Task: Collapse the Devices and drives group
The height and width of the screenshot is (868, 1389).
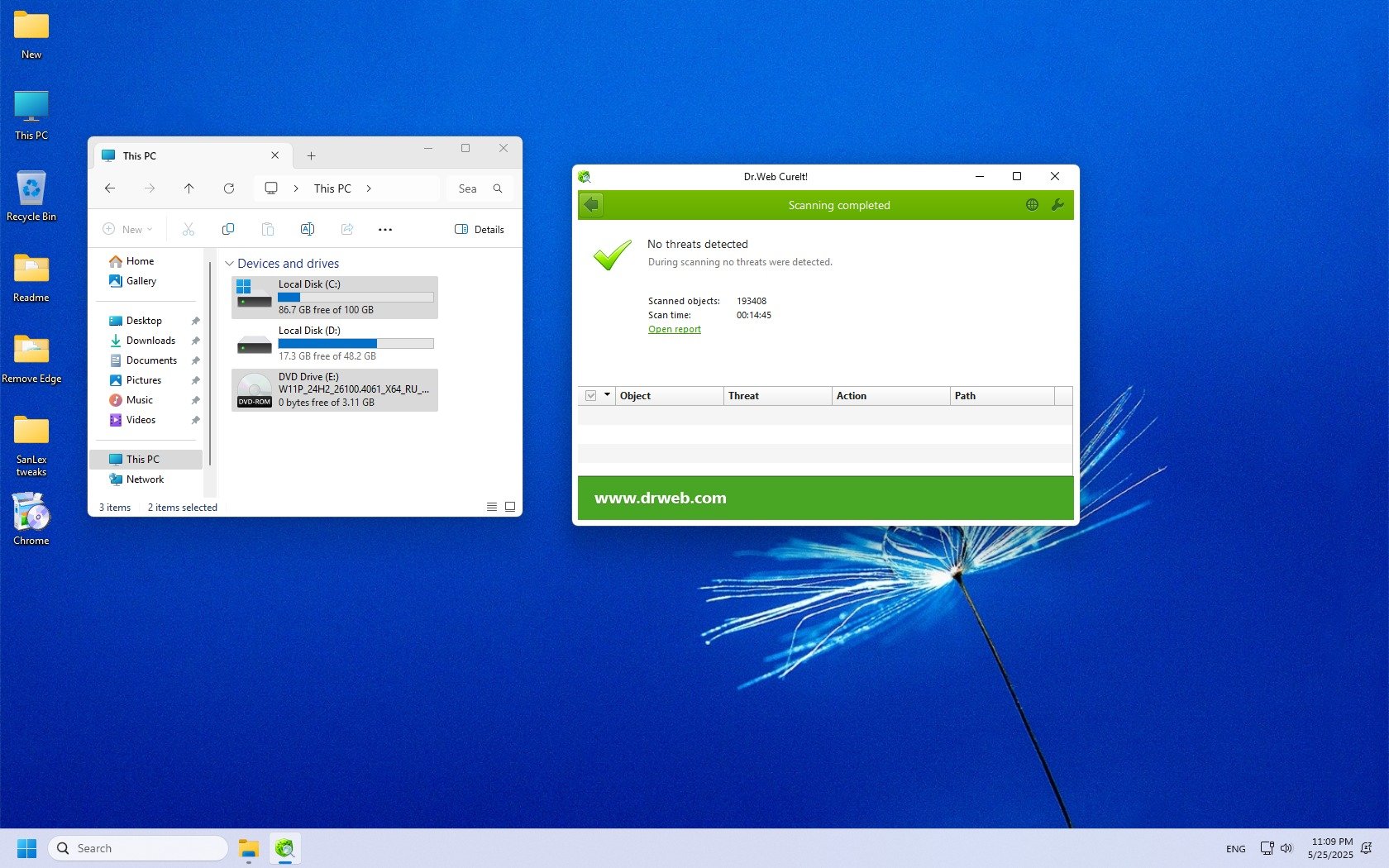Action: pyautogui.click(x=229, y=264)
